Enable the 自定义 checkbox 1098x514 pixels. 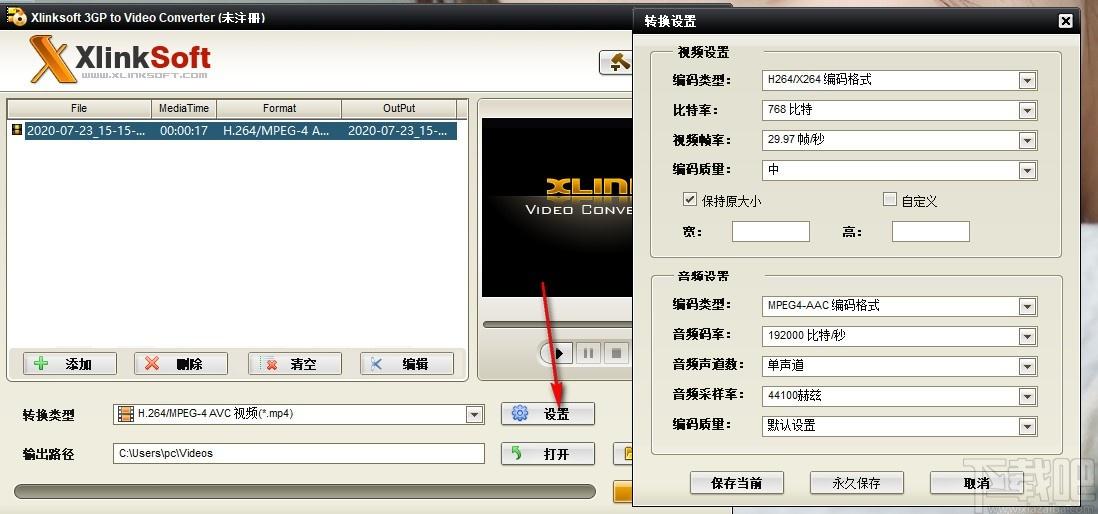(890, 200)
